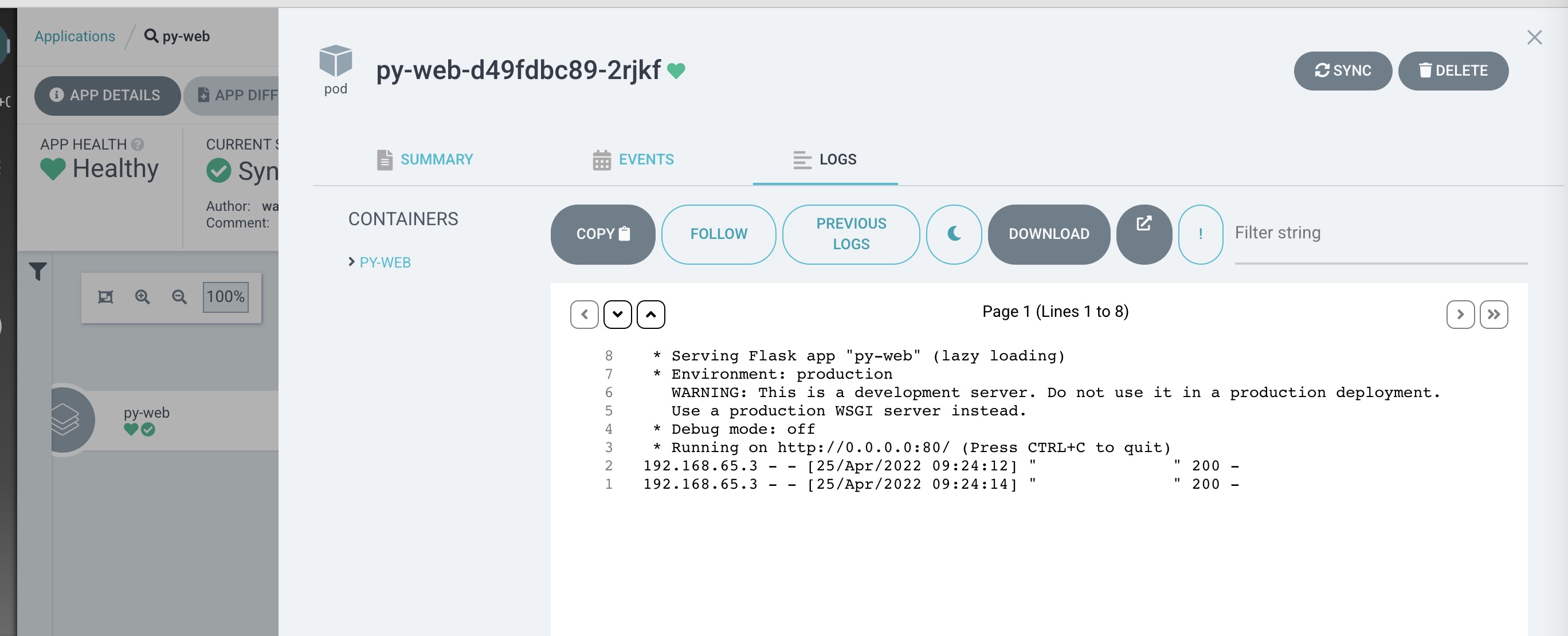
Task: Click the scroll-down chevron button in logs
Action: pyautogui.click(x=617, y=315)
